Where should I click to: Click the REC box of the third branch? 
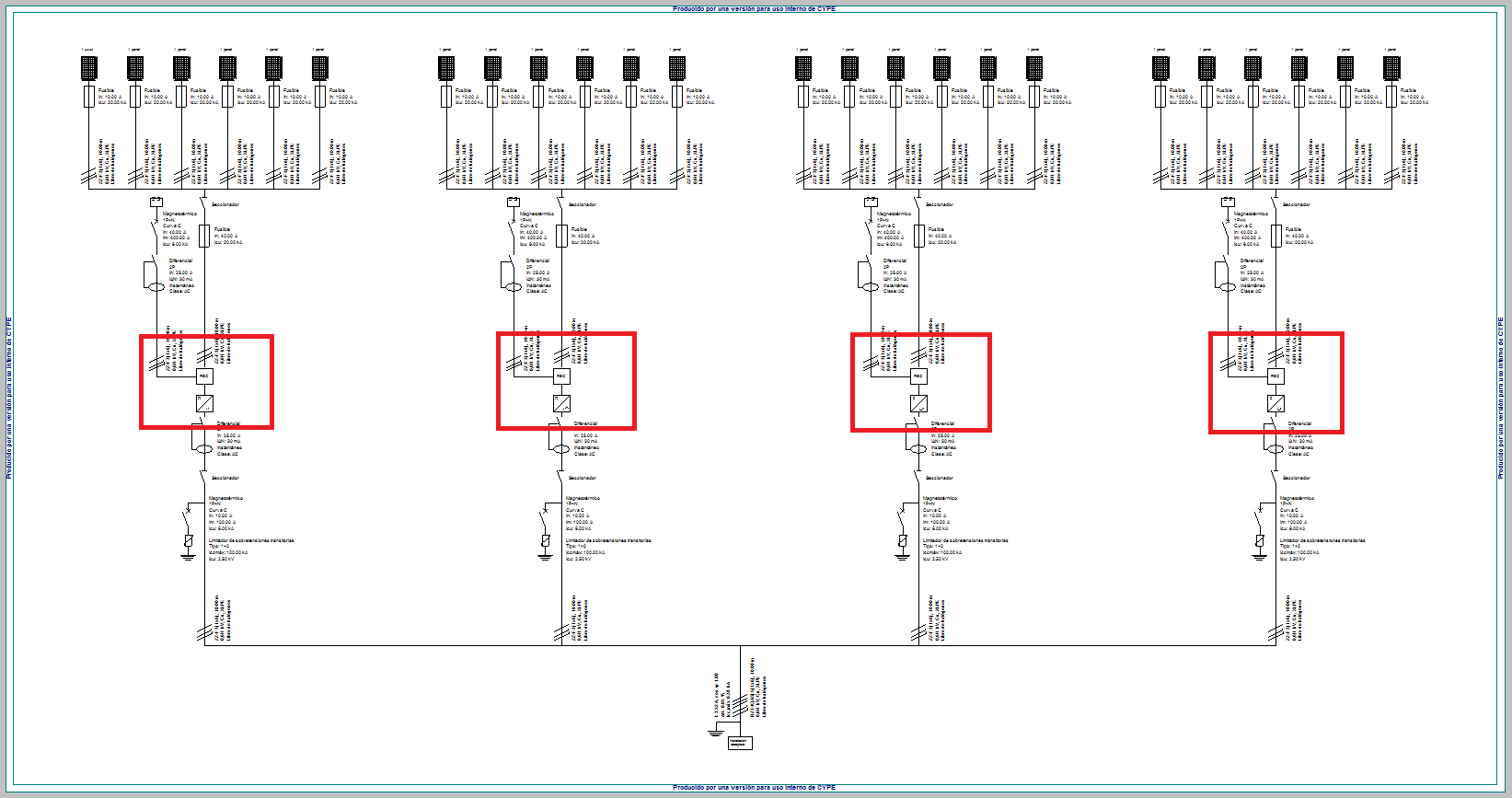point(918,376)
